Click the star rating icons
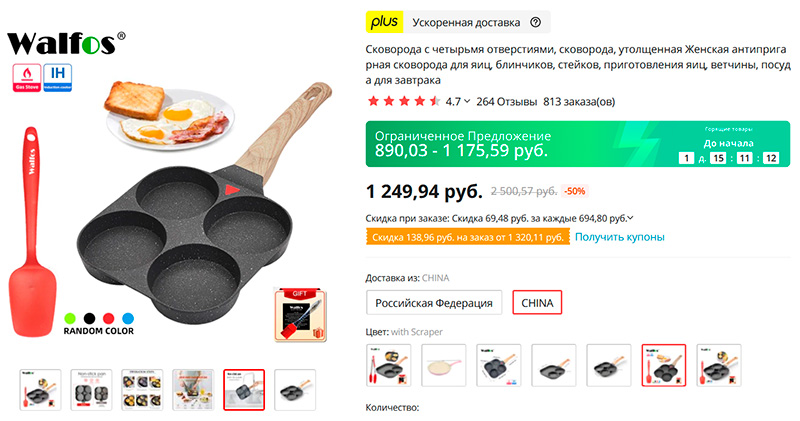This screenshot has width=800, height=421. pos(404,102)
